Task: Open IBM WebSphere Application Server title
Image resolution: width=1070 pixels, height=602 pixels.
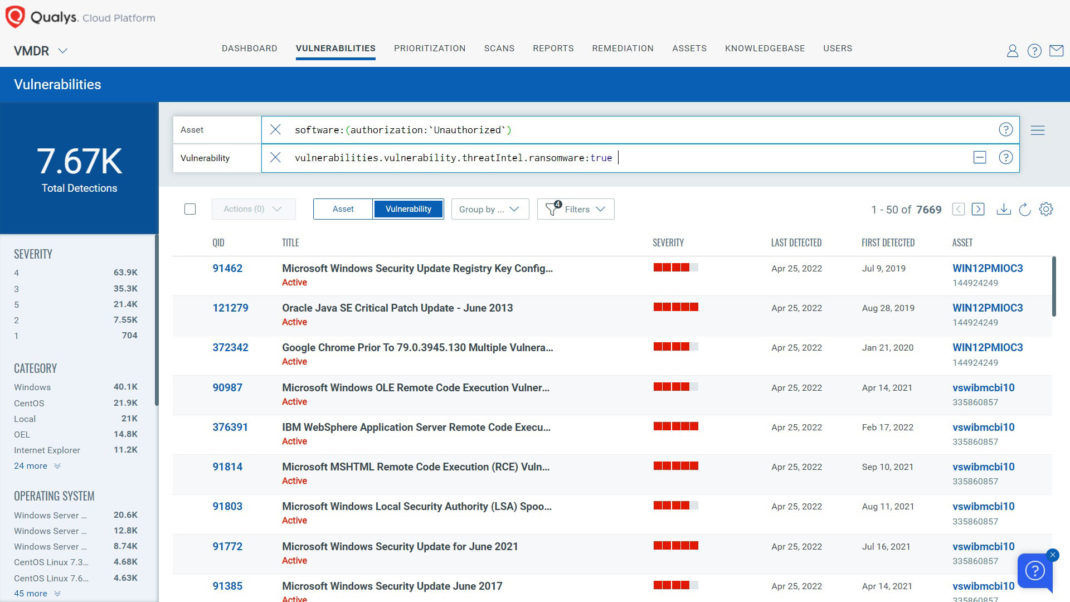Action: click(x=416, y=427)
